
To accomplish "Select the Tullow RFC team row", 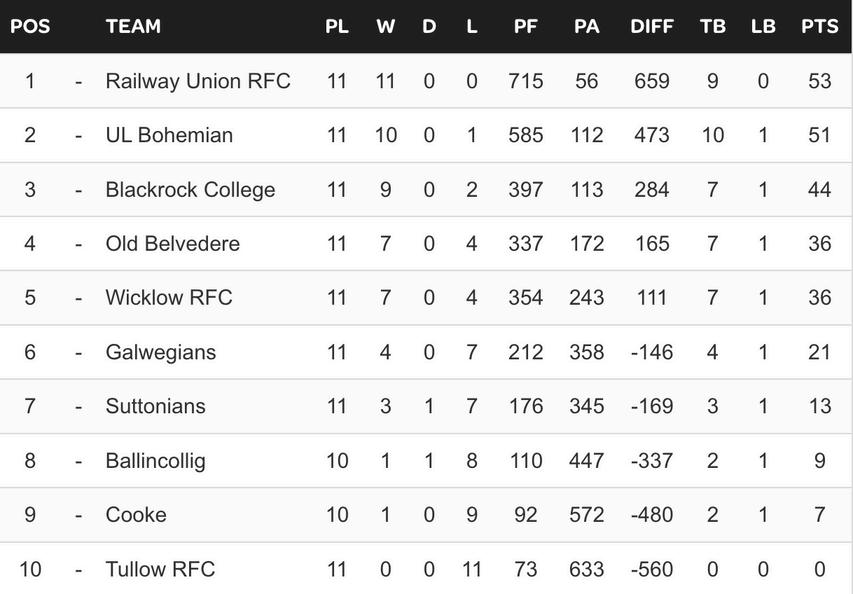I will 160,569.
